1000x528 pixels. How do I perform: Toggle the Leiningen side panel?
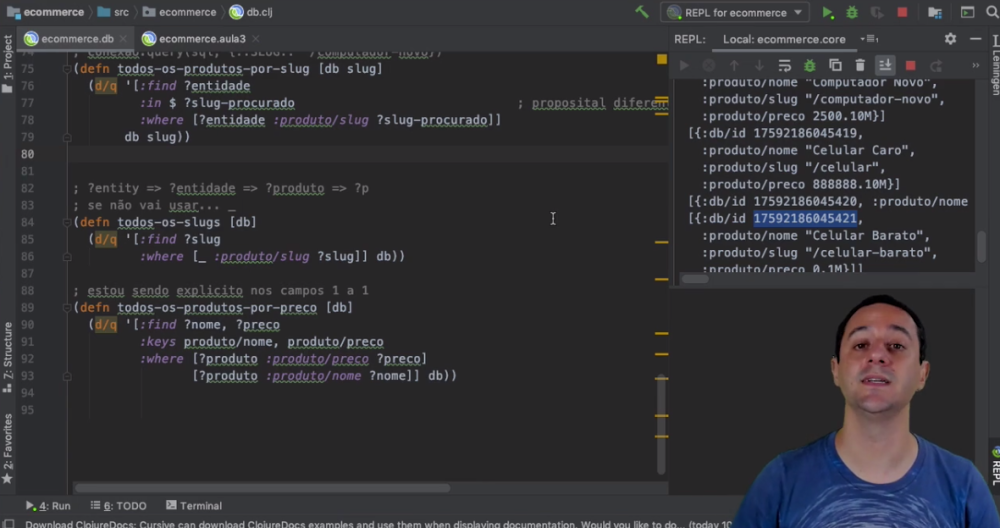tap(994, 64)
